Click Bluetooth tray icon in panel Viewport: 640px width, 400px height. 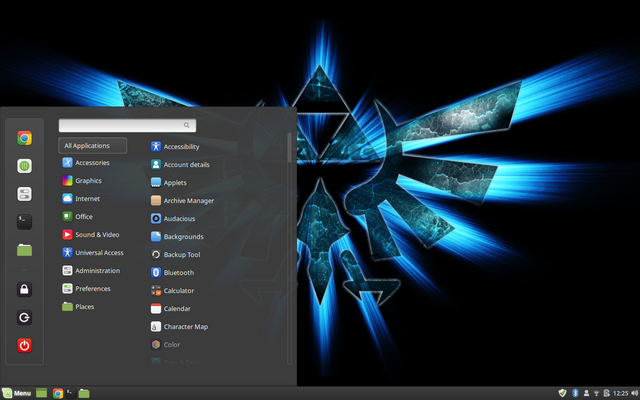click(x=575, y=393)
